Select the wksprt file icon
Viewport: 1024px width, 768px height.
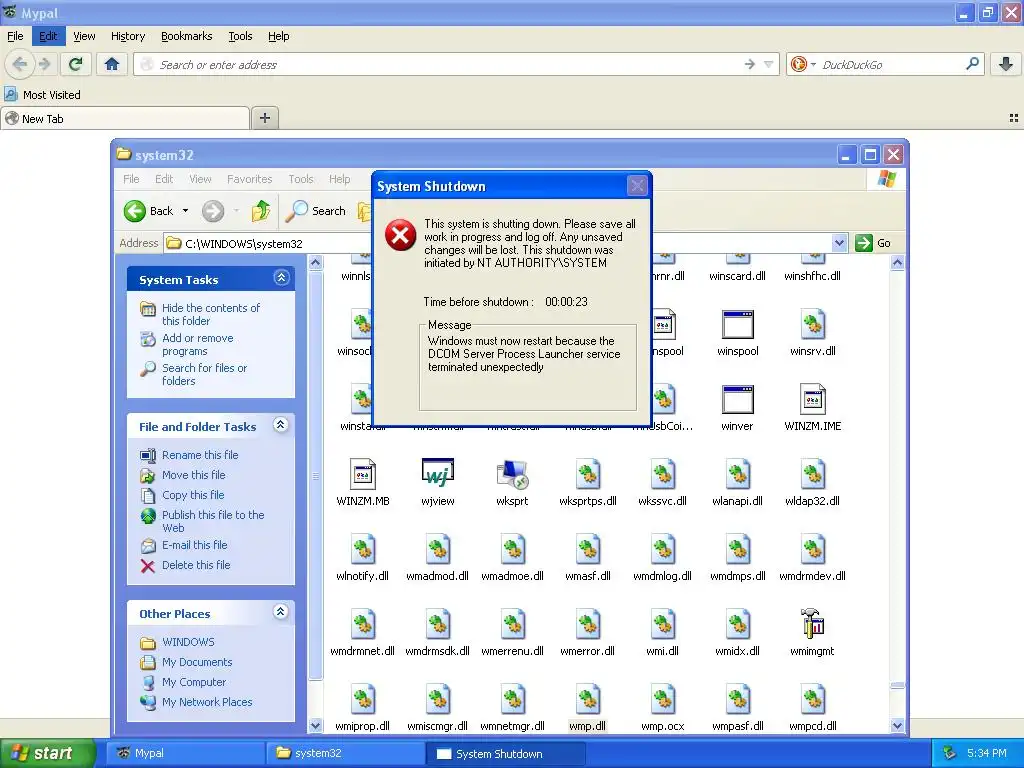pyautogui.click(x=512, y=473)
